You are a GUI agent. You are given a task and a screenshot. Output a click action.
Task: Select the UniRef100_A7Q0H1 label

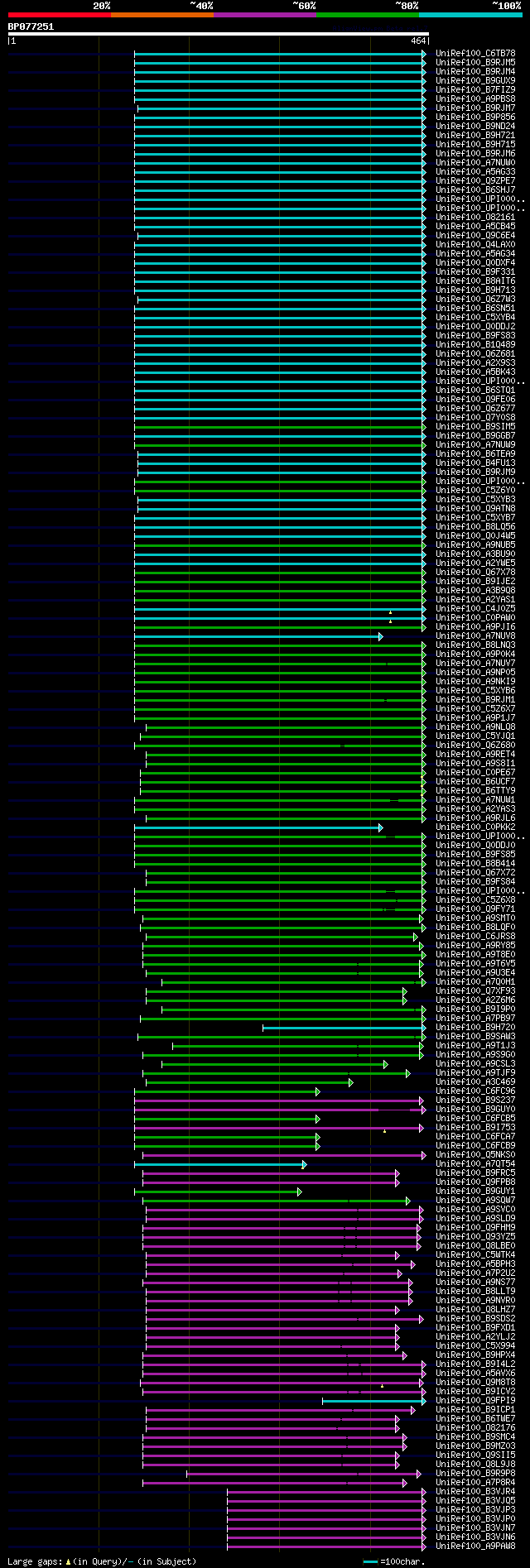(475, 981)
